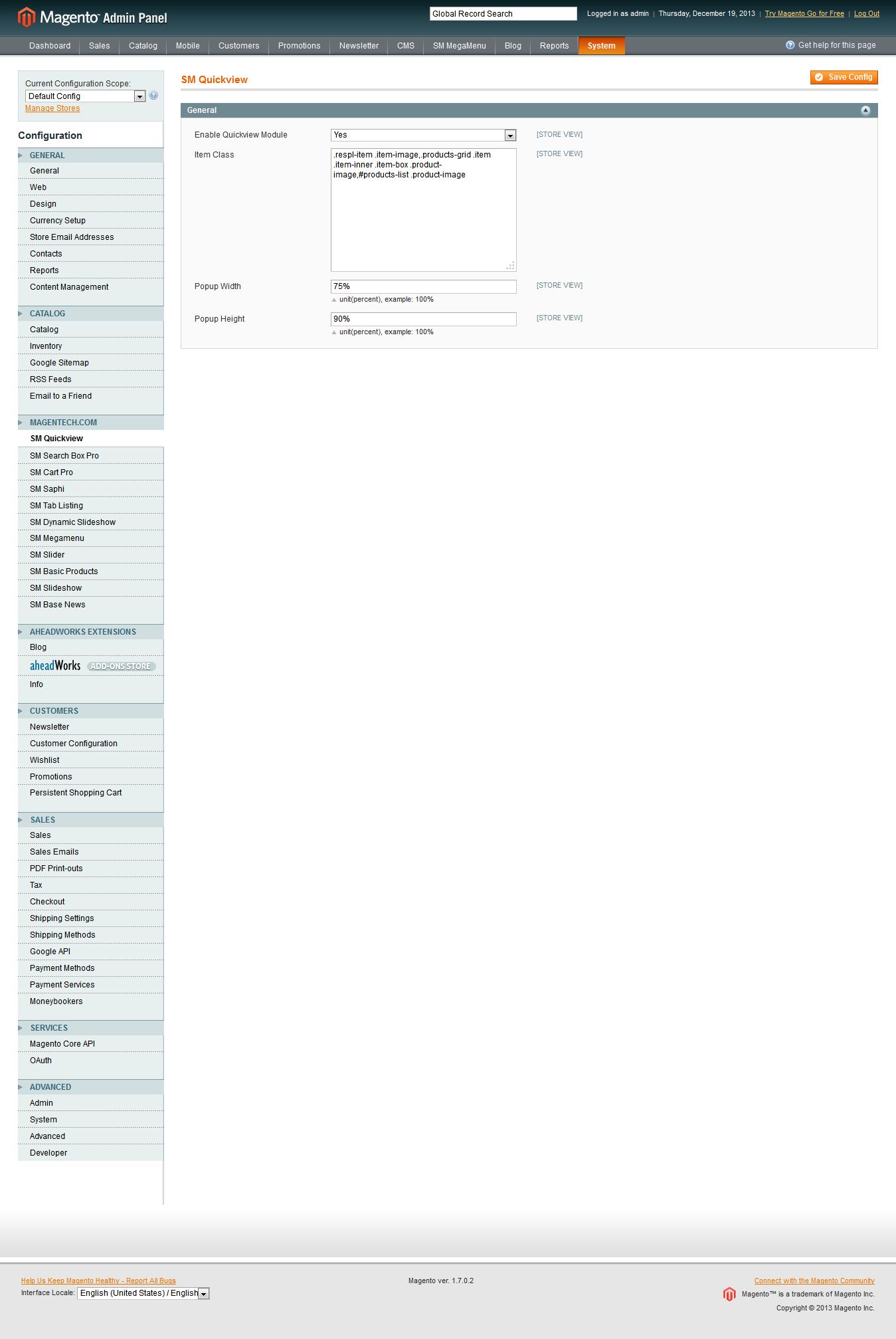896x1339 pixels.
Task: Open the Promotions top menu
Action: pyautogui.click(x=300, y=46)
